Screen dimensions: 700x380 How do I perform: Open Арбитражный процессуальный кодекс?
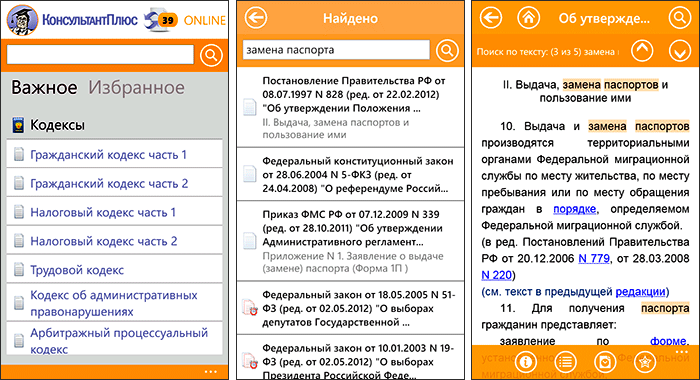click(114, 339)
